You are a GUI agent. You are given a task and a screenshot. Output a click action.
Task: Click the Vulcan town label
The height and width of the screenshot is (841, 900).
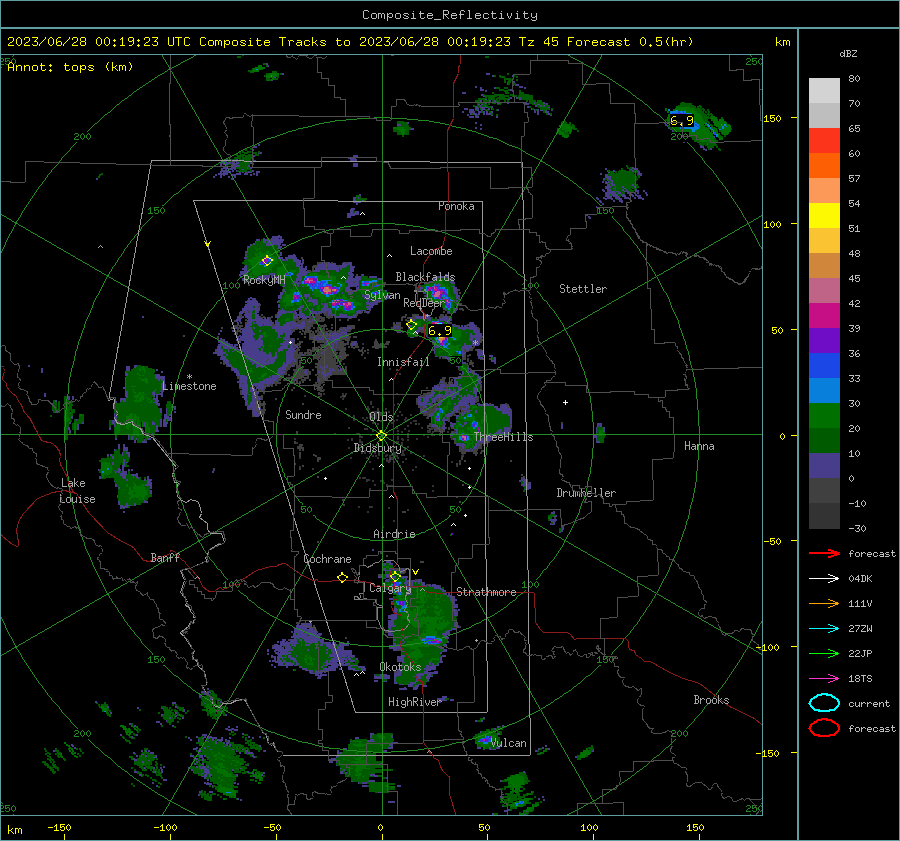tap(509, 743)
